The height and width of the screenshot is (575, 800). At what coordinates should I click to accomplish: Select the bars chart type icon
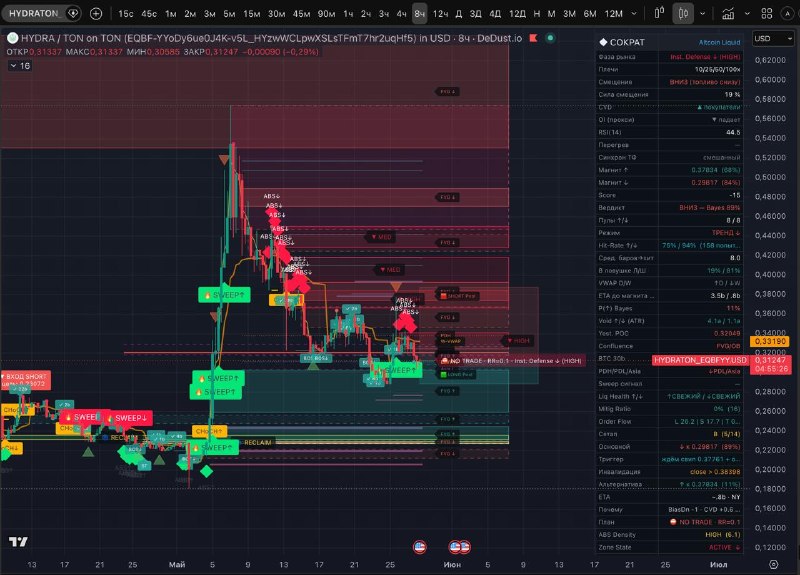coord(659,13)
